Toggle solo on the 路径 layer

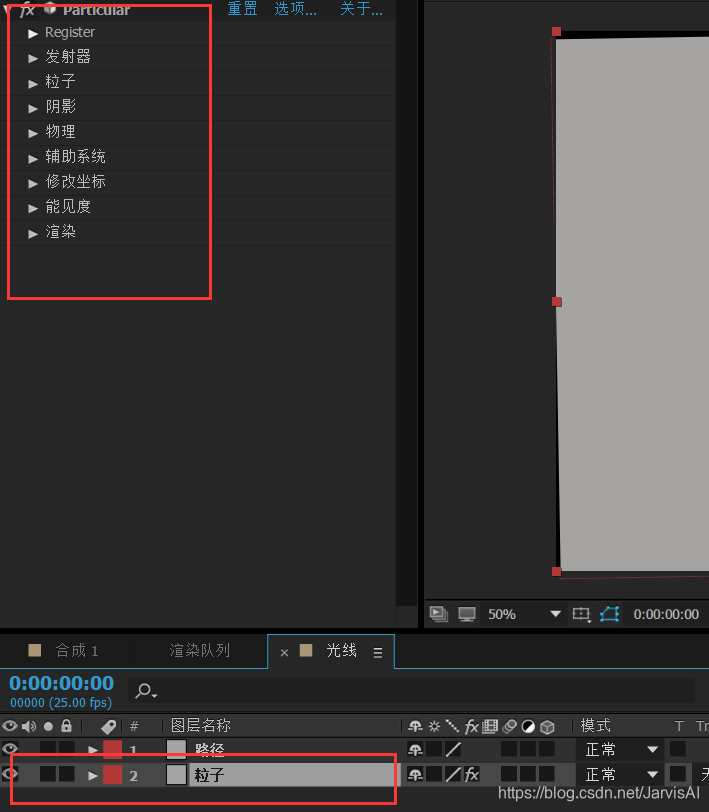point(48,749)
